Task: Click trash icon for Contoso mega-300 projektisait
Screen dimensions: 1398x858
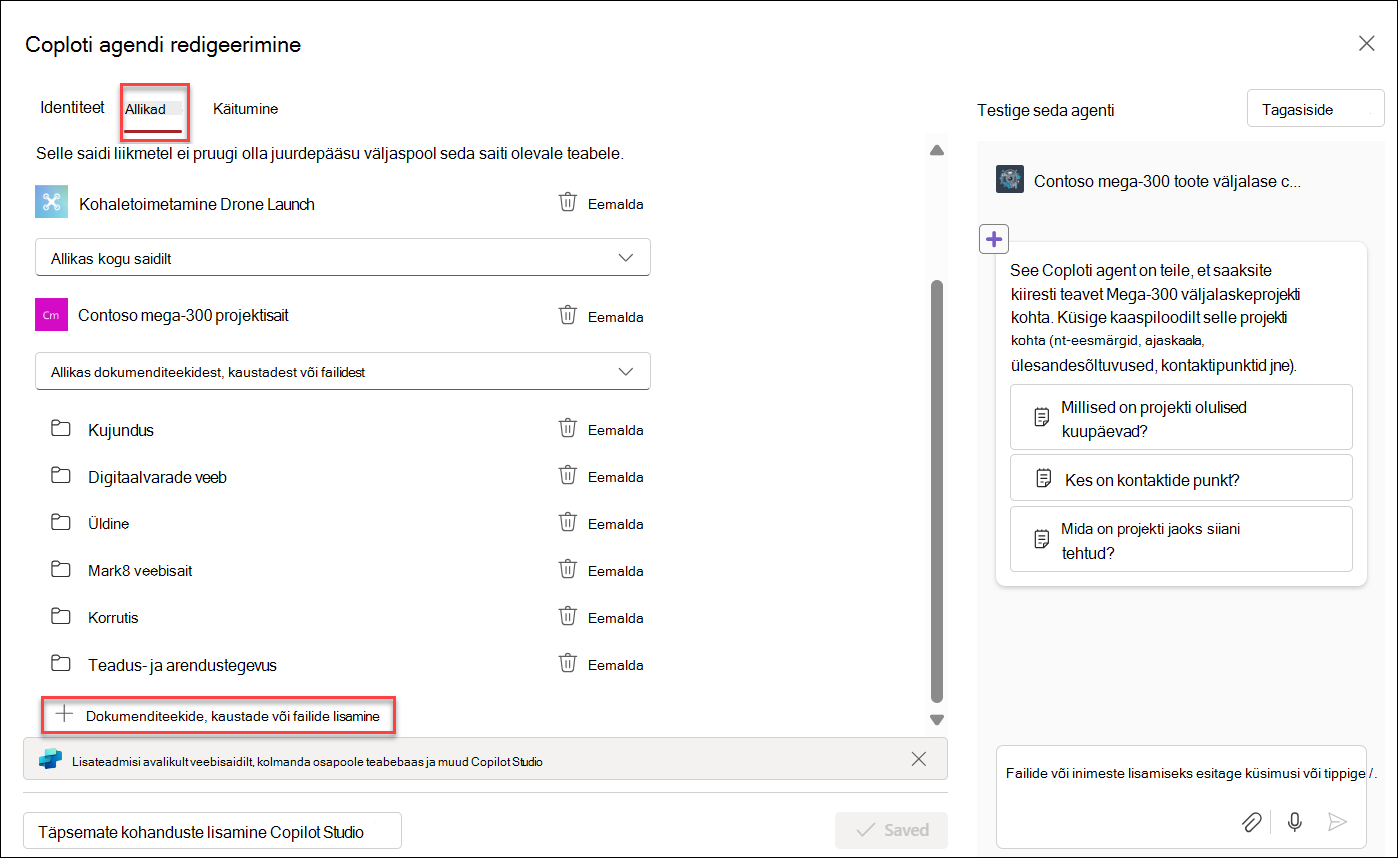Action: point(567,316)
